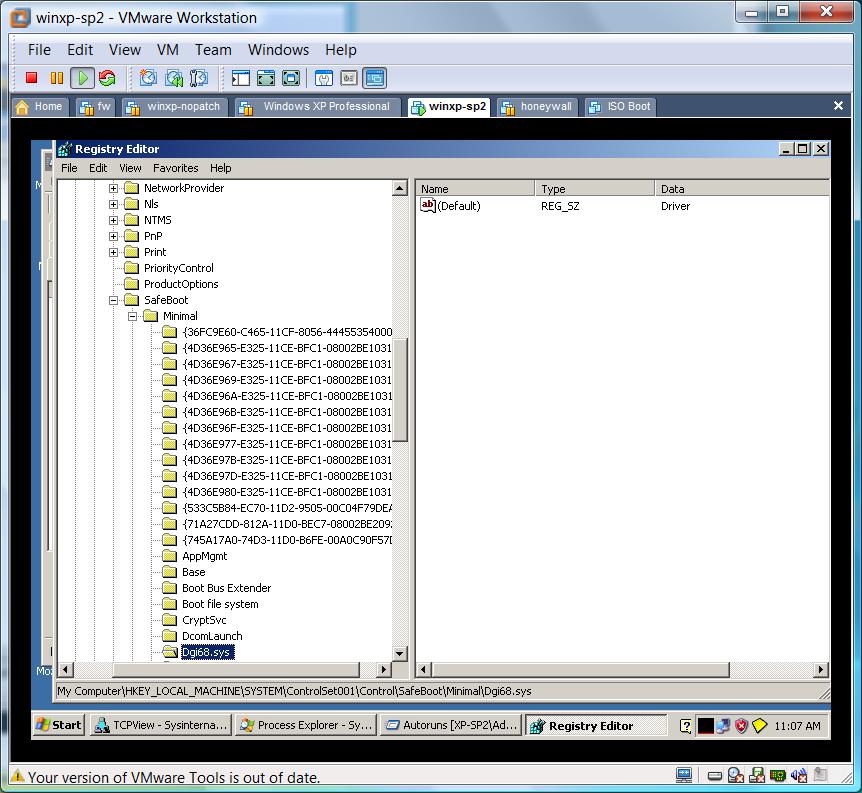The image size is (862, 793).
Task: Open the VMware VM menu
Action: [x=168, y=50]
